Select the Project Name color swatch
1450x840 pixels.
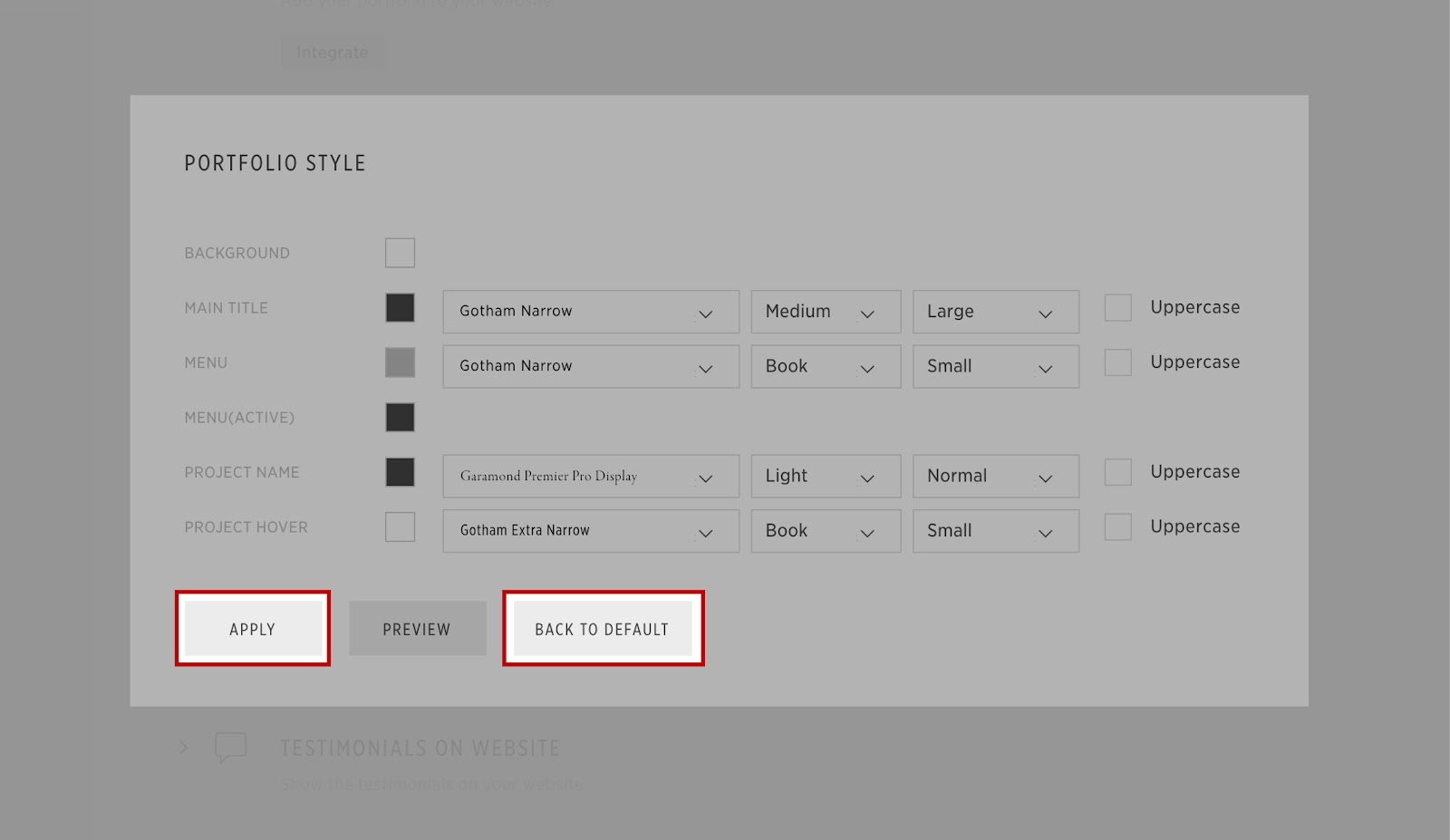point(400,472)
